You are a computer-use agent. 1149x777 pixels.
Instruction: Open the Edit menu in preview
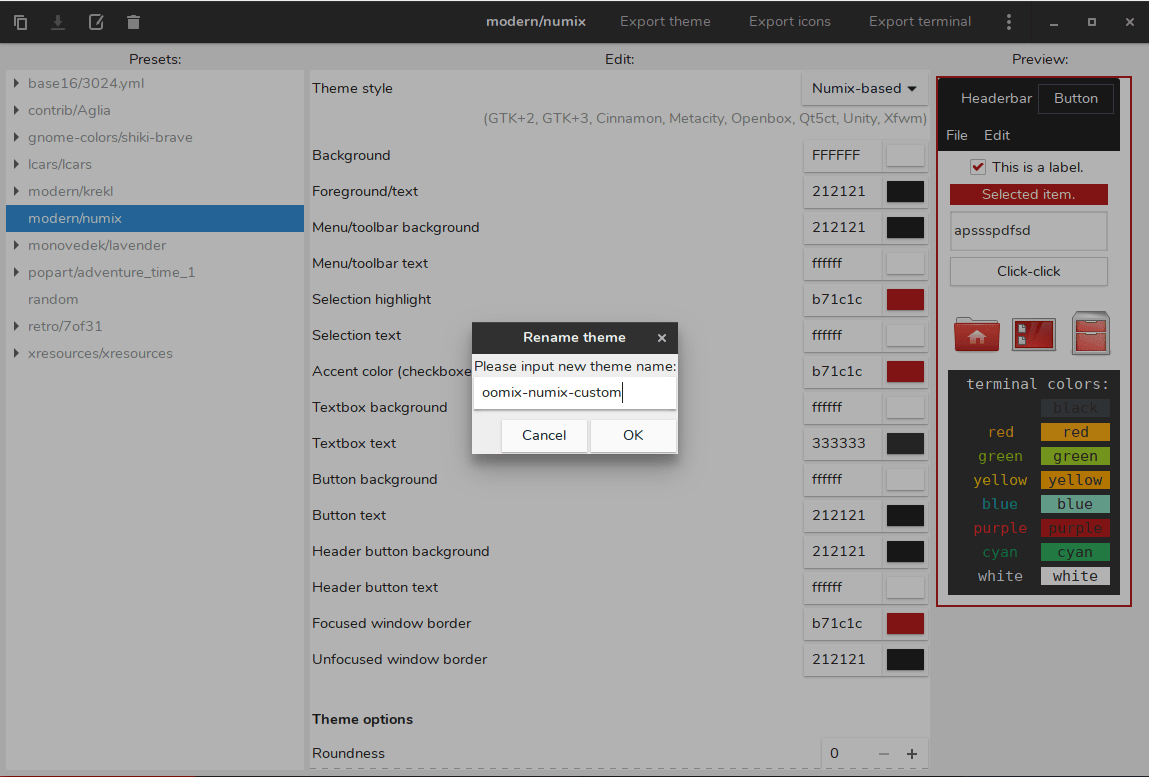(997, 135)
